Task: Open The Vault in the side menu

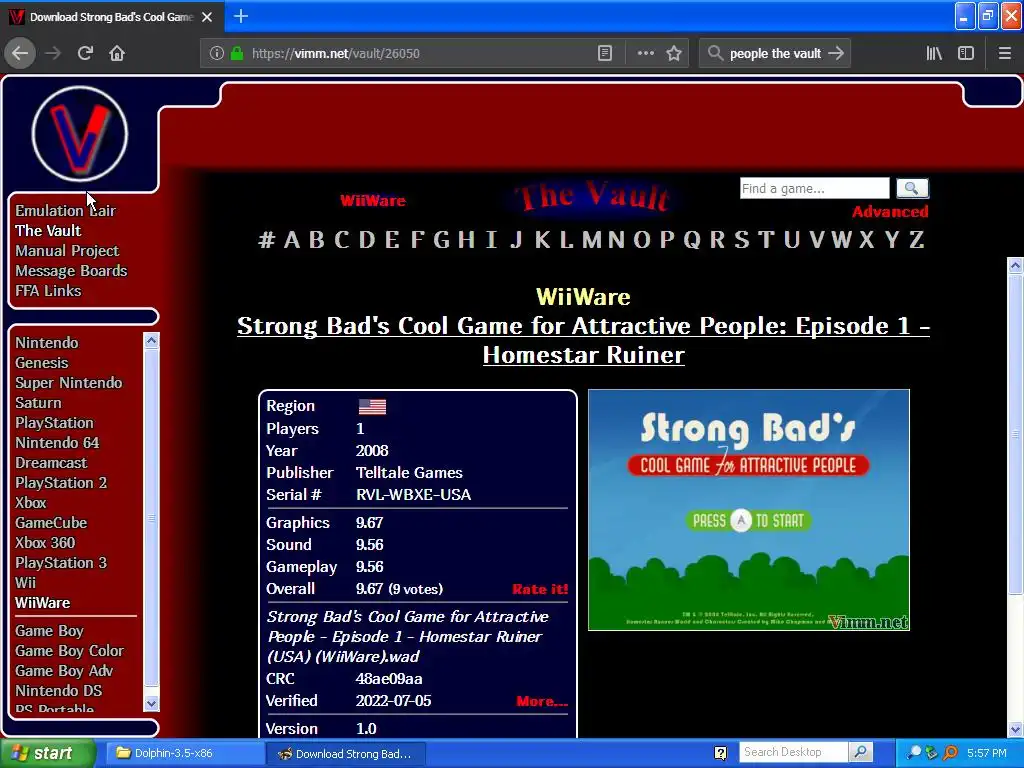Action: (48, 231)
